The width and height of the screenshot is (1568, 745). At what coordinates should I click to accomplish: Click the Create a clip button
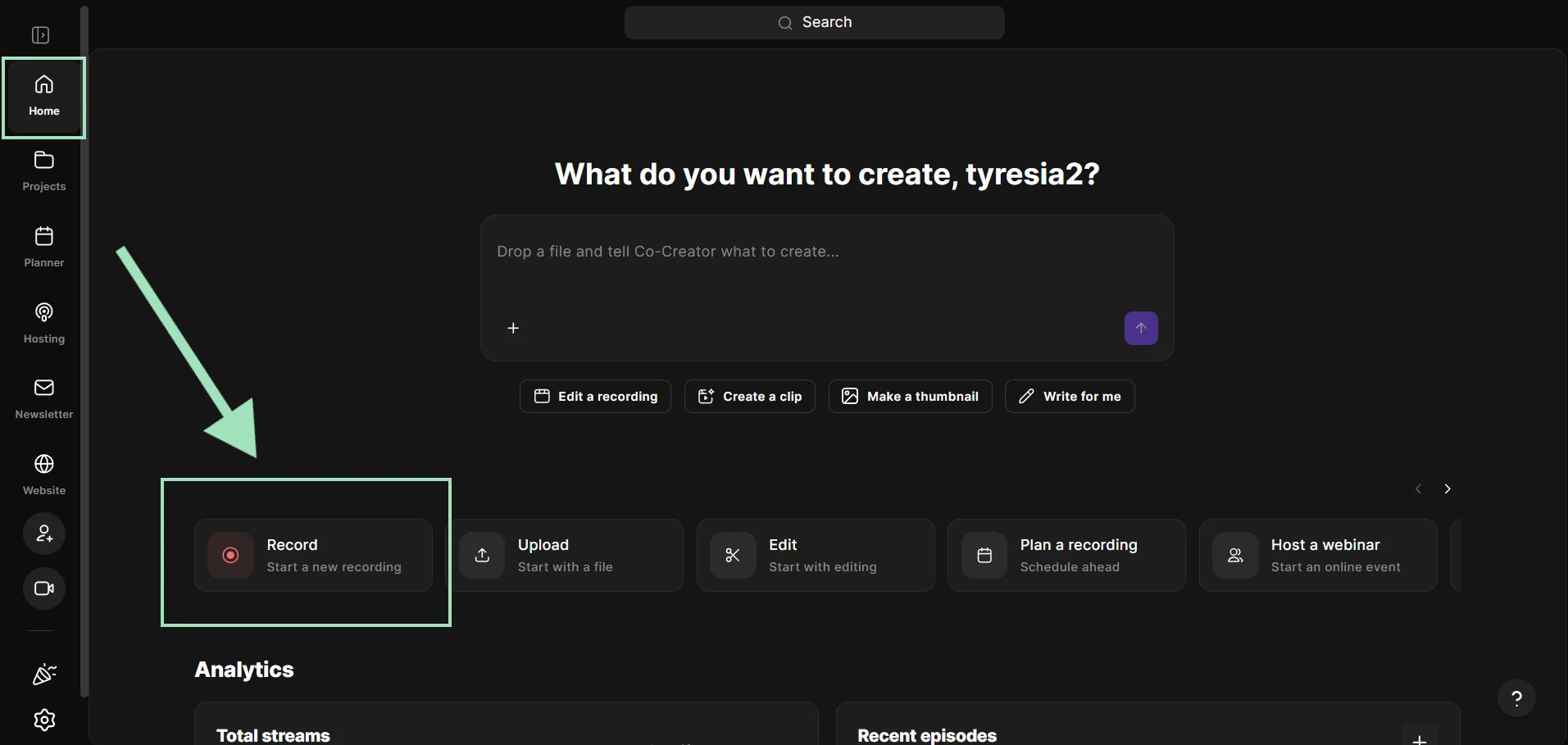[x=750, y=396]
